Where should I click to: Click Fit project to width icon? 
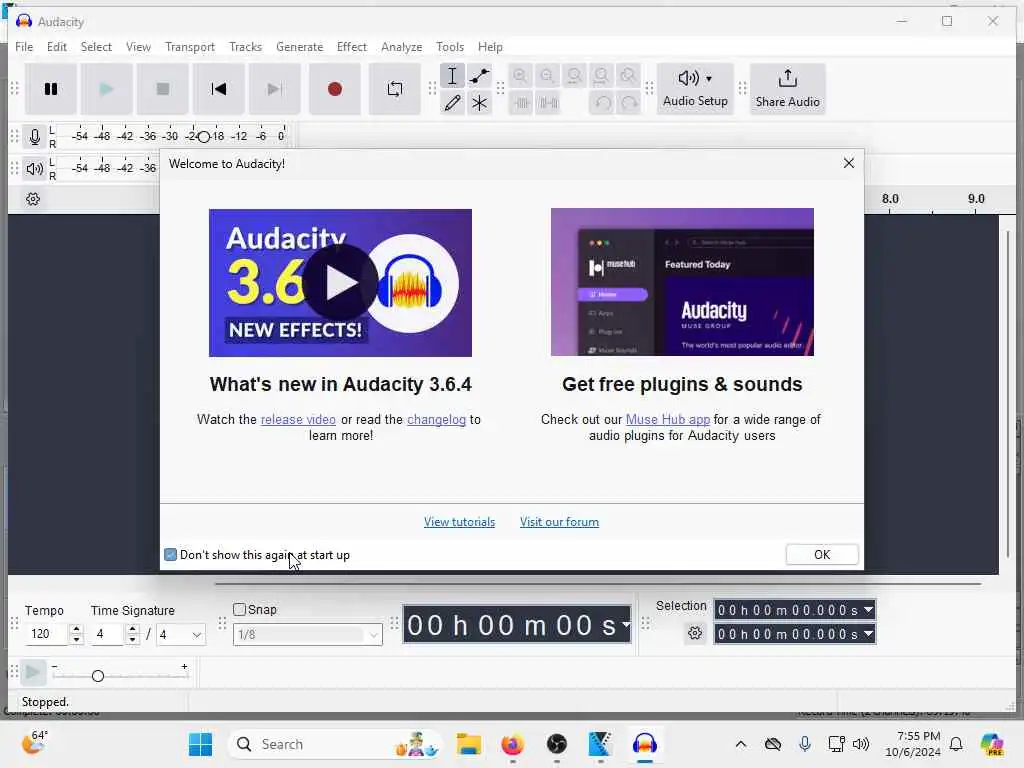click(x=601, y=76)
